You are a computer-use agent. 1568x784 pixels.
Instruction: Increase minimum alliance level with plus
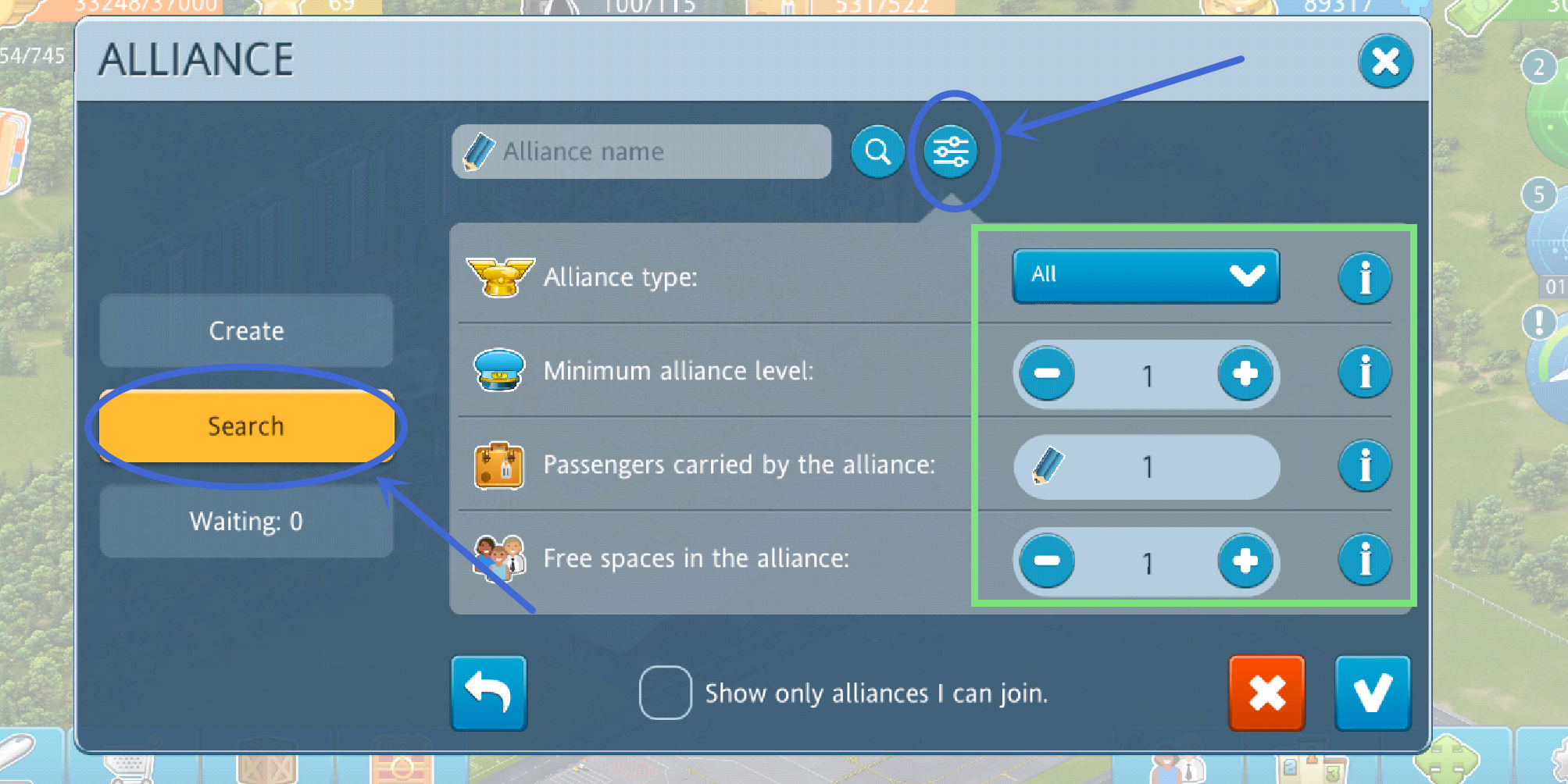pos(1245,373)
